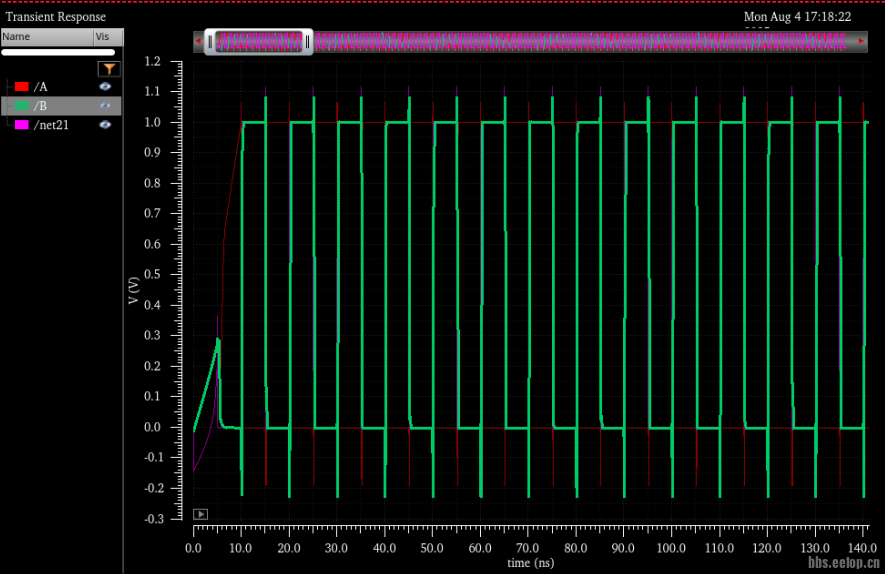Click the left handle of zoom thumb
The height and width of the screenshot is (574, 885).
pyautogui.click(x=210, y=42)
